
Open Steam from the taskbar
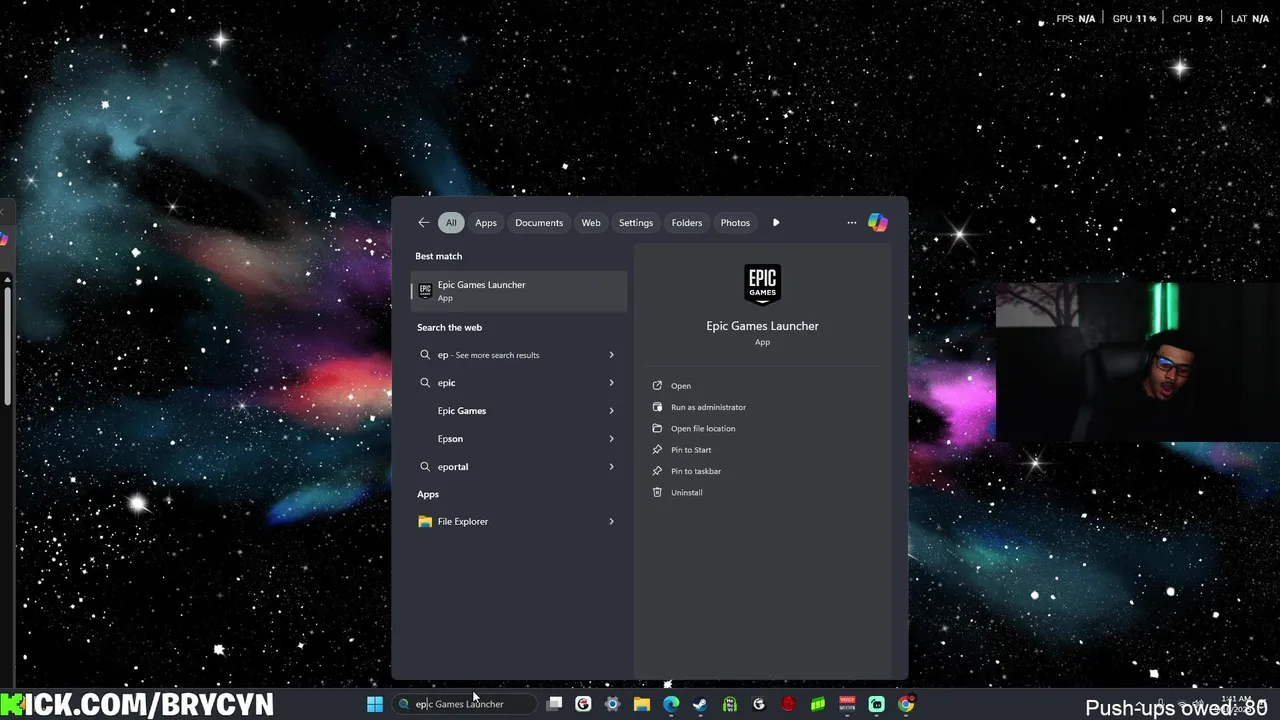pos(700,704)
